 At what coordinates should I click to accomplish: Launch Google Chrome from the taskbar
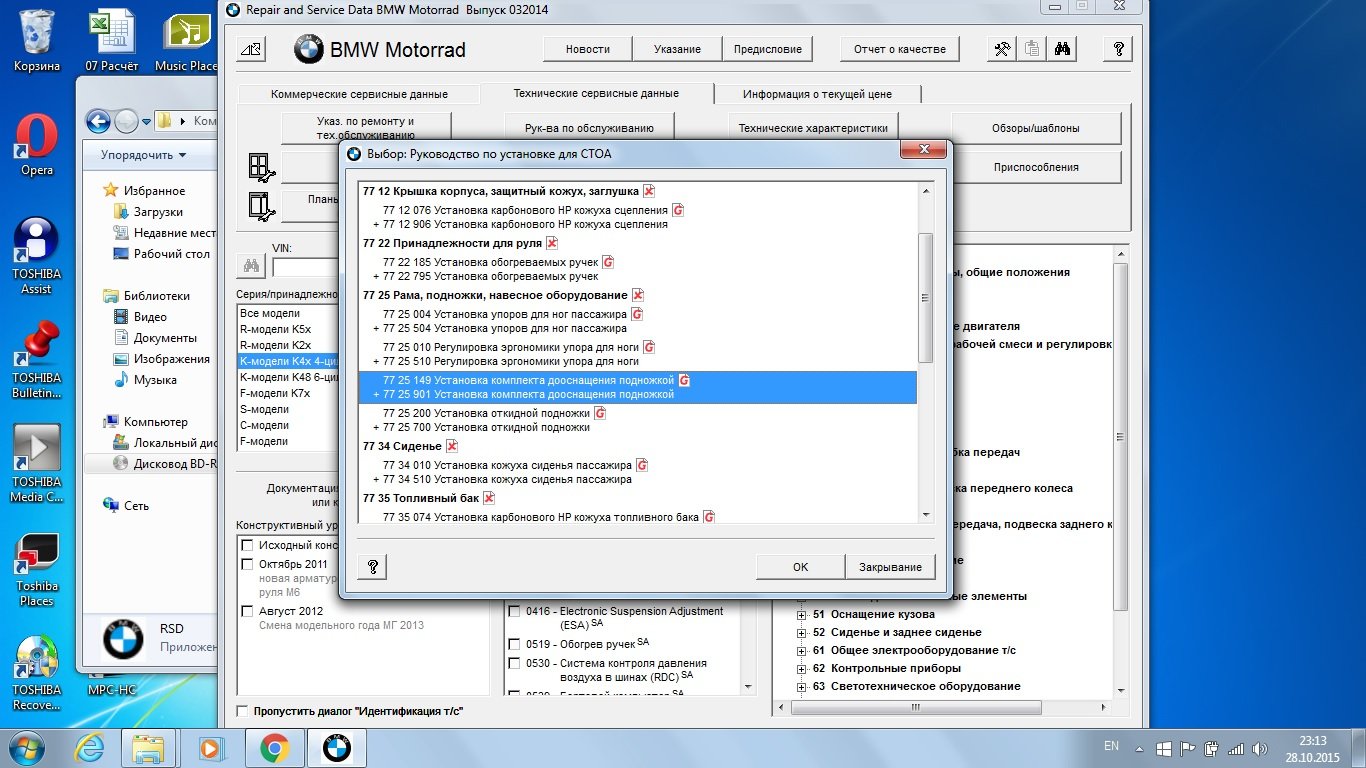(x=275, y=747)
